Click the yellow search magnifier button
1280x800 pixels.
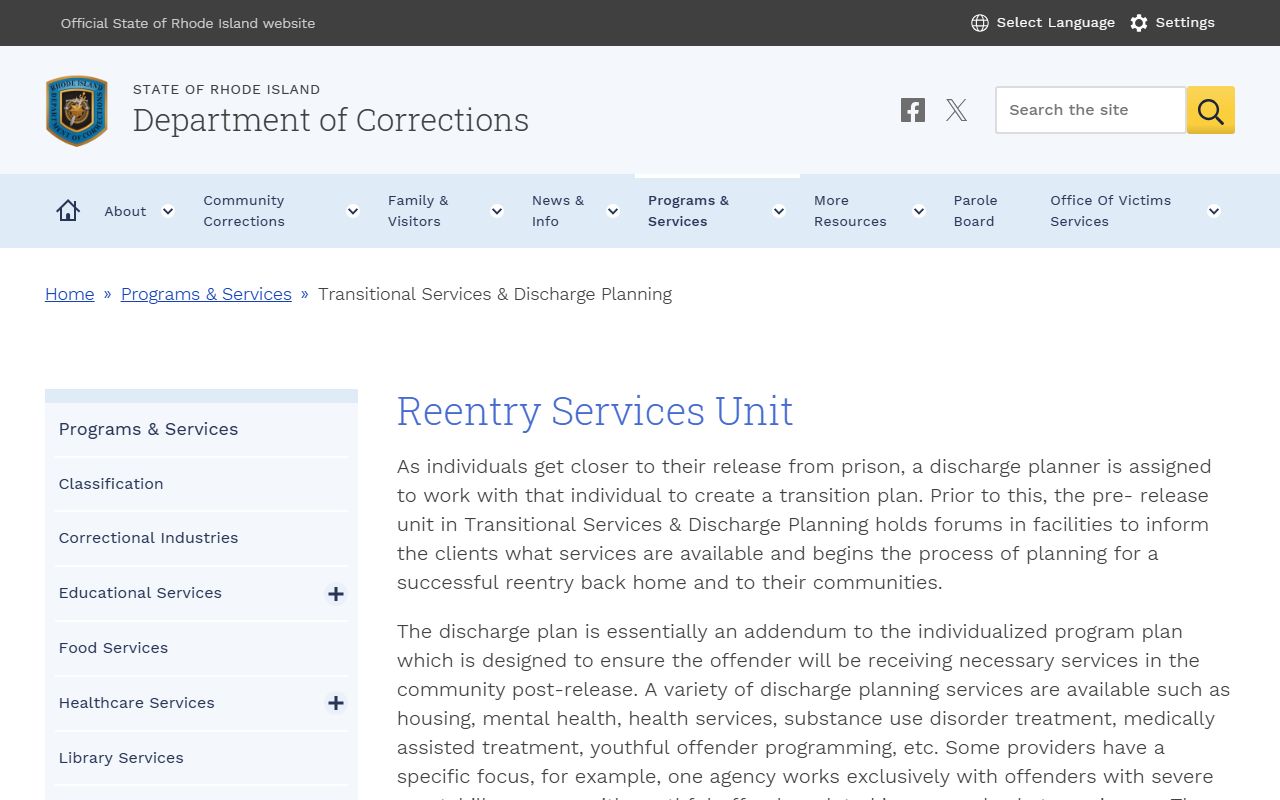(x=1211, y=110)
